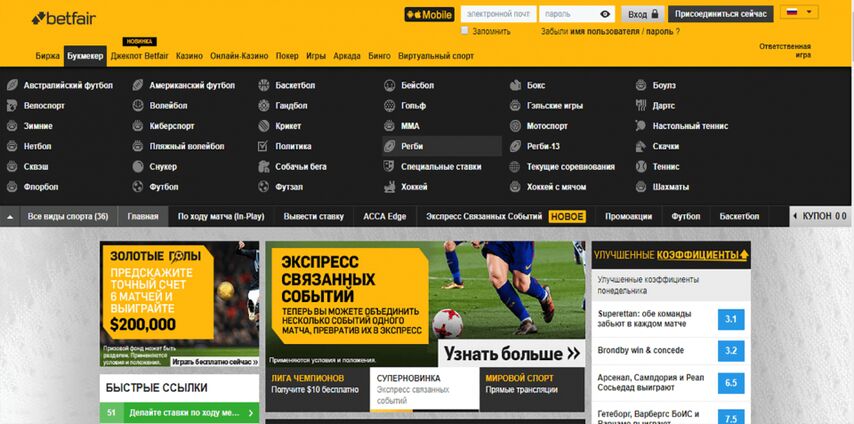854x424 pixels.
Task: Click the football icon beside Футбол
Action: pos(137,187)
